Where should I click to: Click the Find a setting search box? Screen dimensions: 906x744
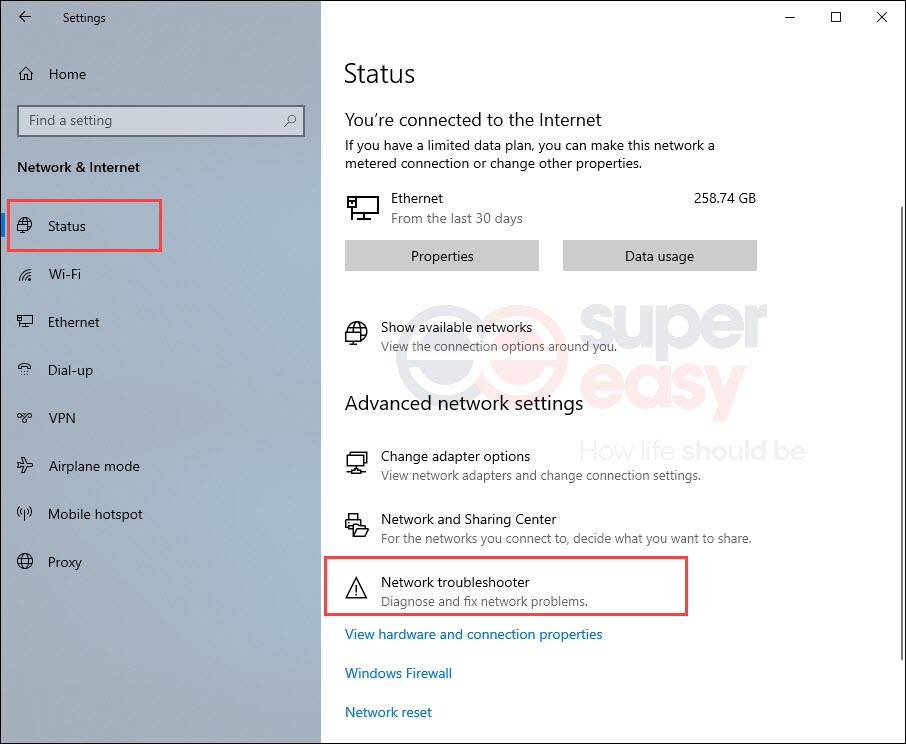pos(161,121)
